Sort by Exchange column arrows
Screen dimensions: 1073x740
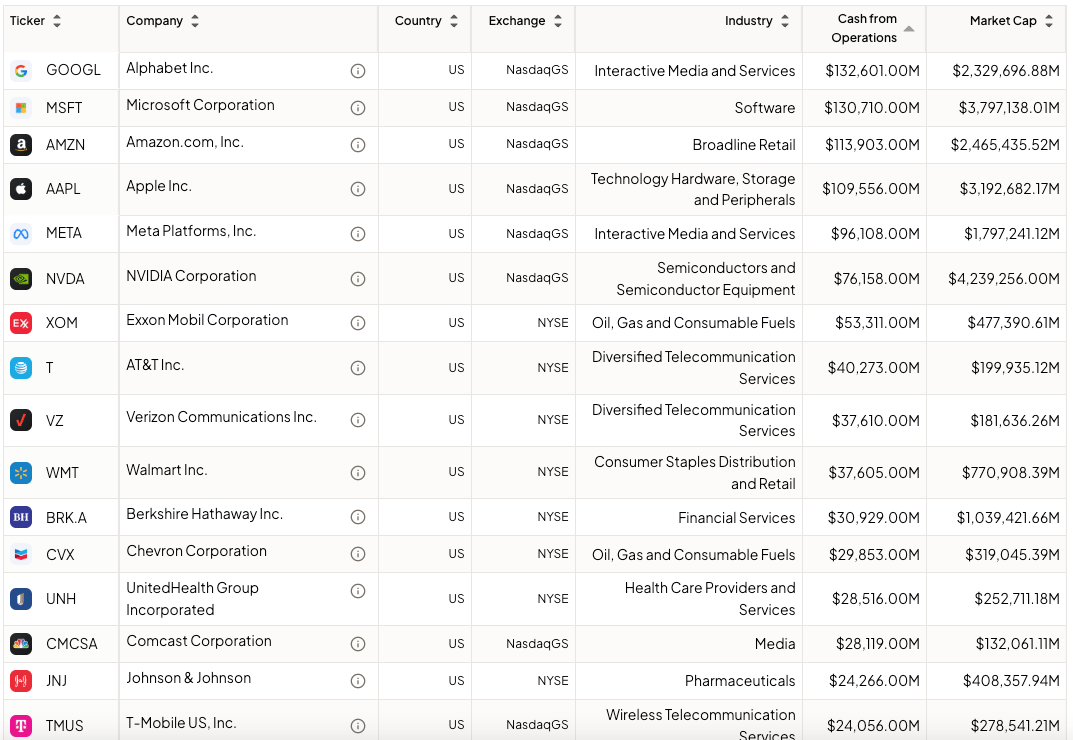pos(558,21)
